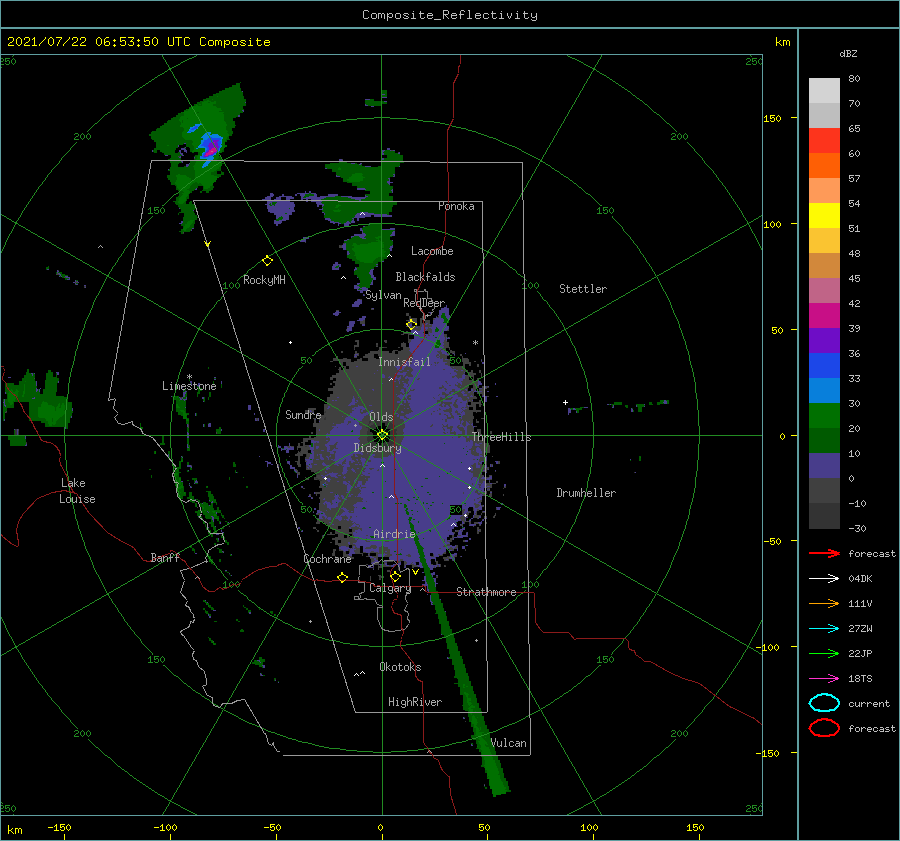Click the Lake Louise label
The height and width of the screenshot is (841, 900).
coord(77,491)
